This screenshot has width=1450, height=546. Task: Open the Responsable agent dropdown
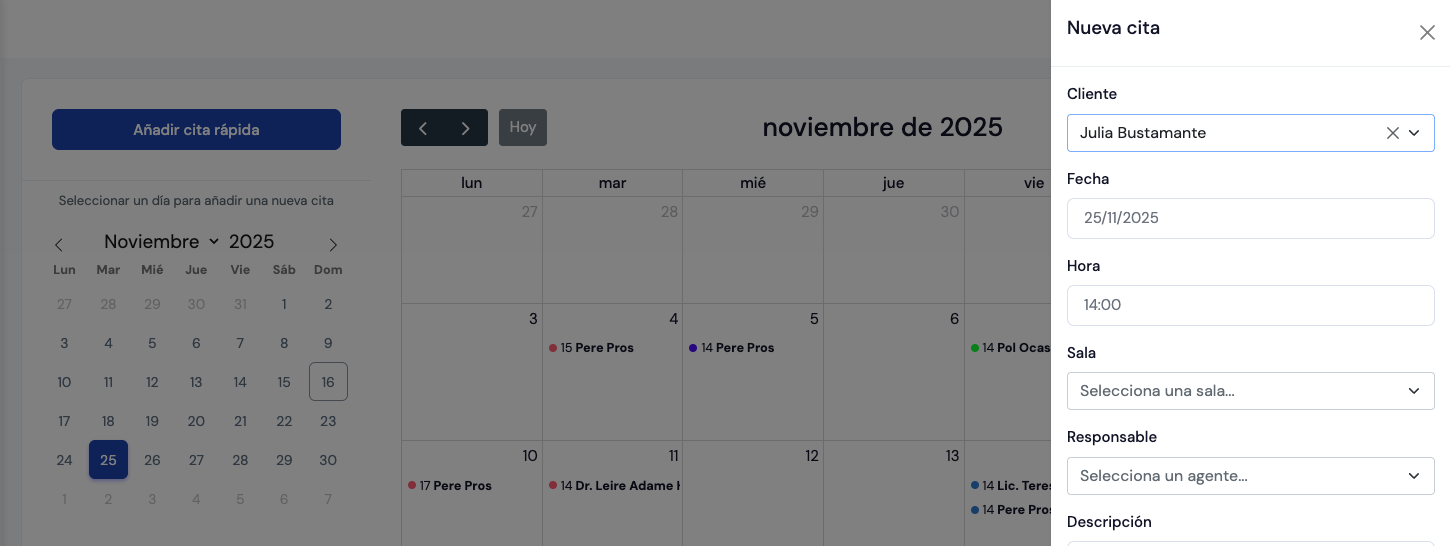pyautogui.click(x=1250, y=476)
